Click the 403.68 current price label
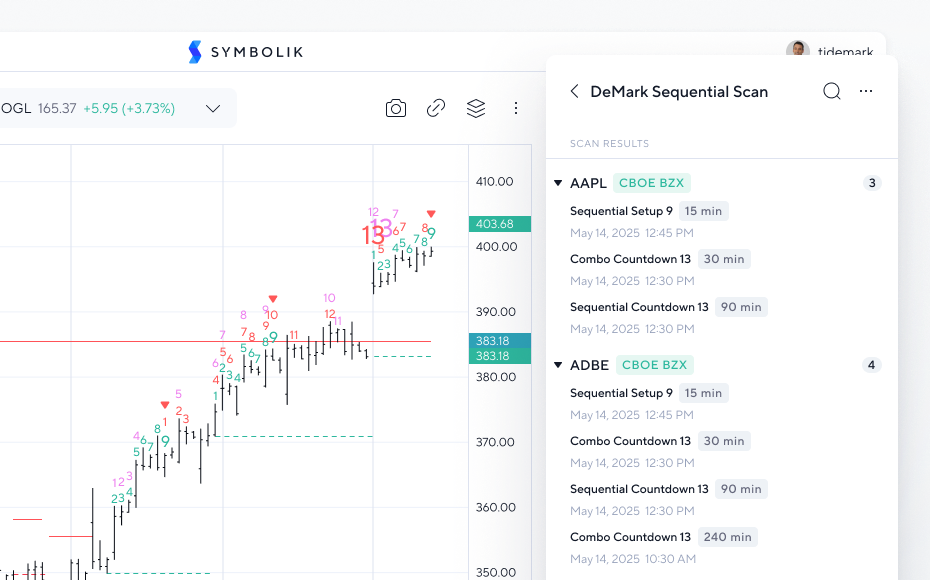Image resolution: width=930 pixels, height=580 pixels. [499, 224]
